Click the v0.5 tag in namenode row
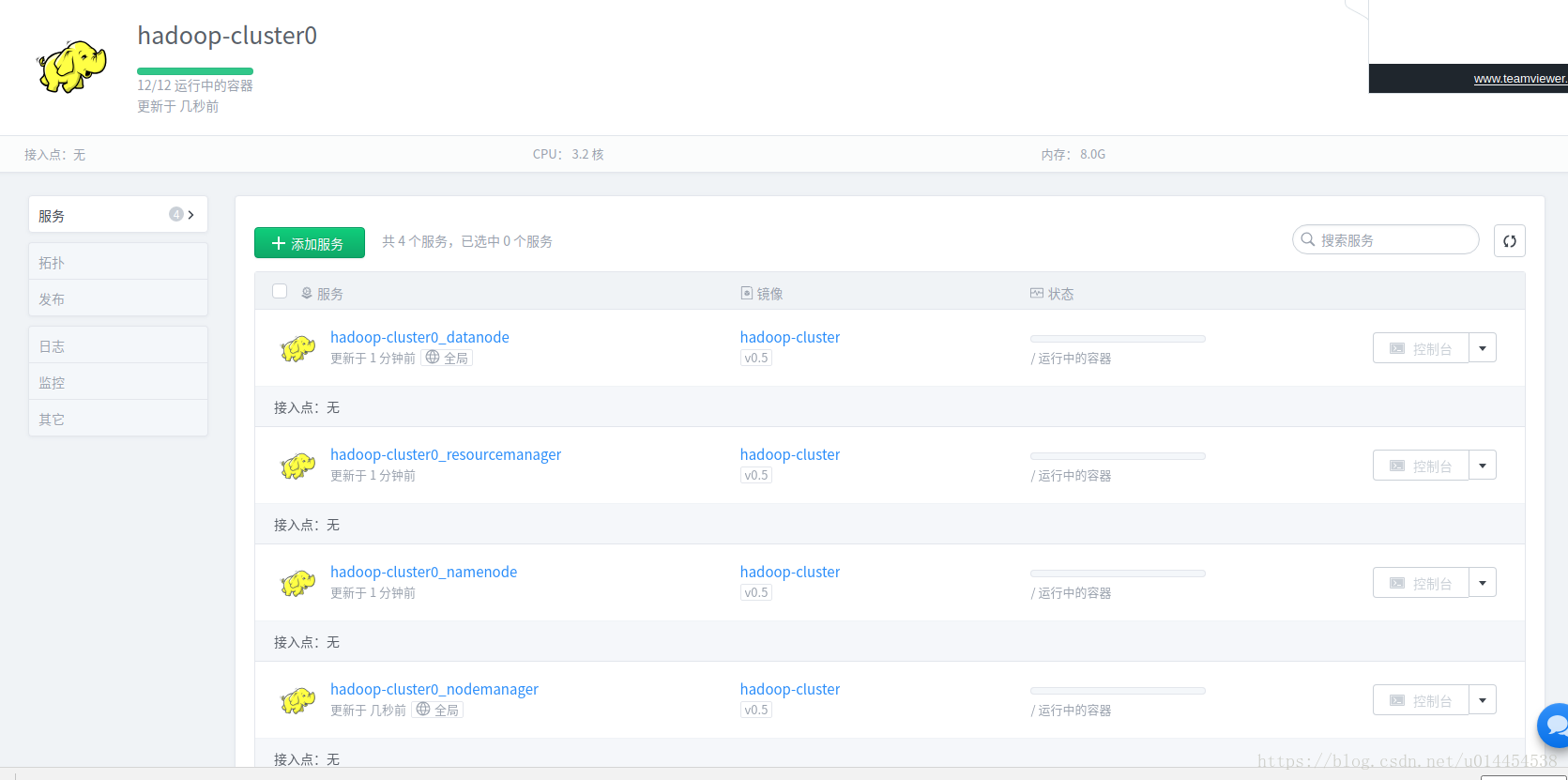 [756, 592]
